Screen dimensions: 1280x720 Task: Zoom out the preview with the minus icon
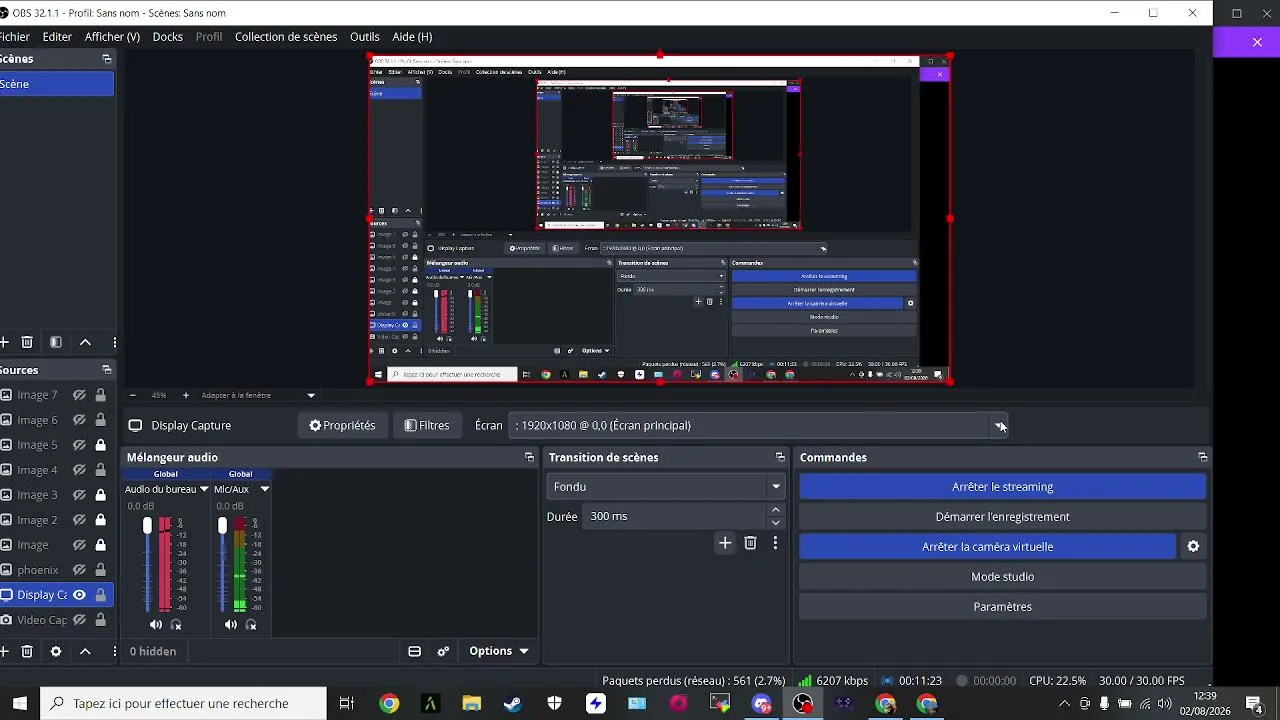[x=132, y=395]
